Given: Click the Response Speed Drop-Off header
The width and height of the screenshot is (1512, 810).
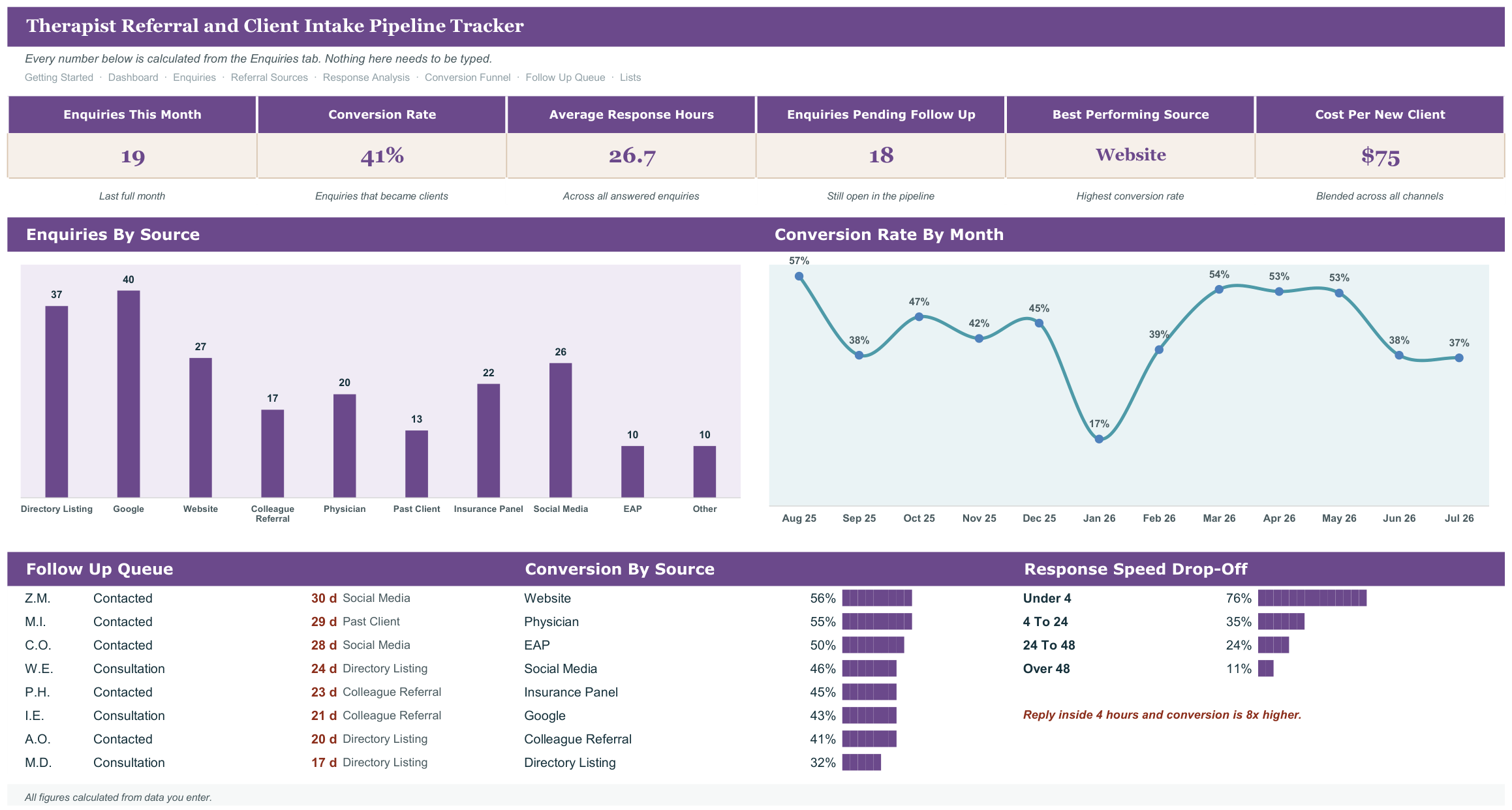Looking at the screenshot, I should (x=1135, y=569).
